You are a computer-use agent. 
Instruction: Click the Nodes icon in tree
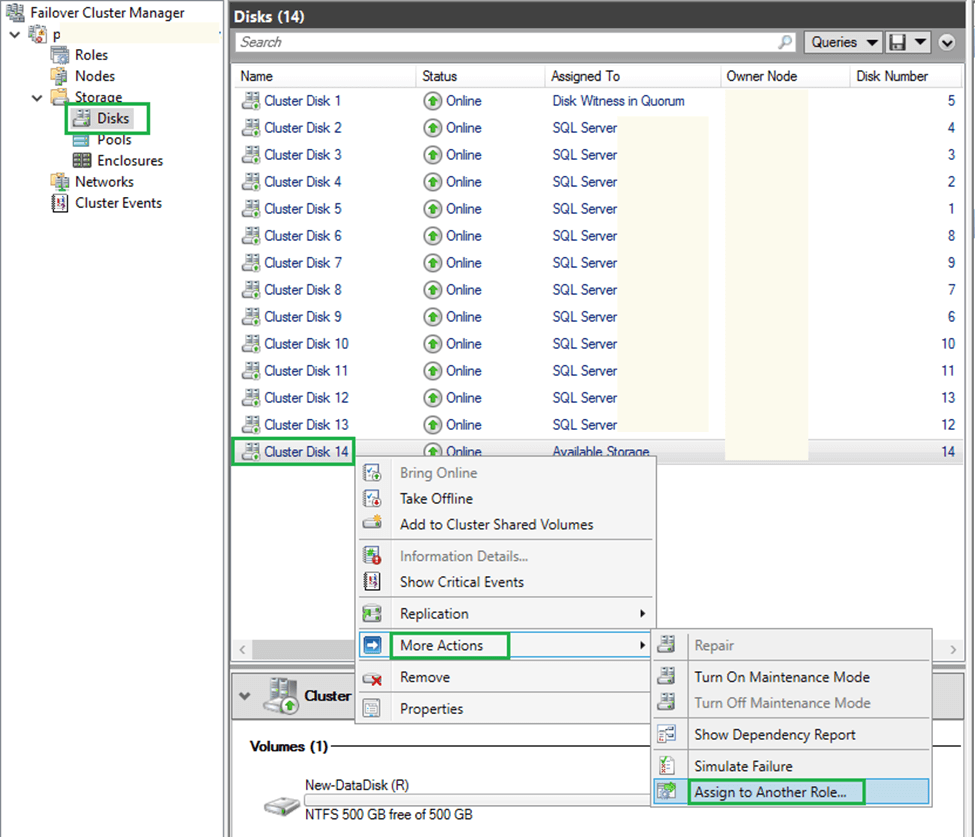click(60, 76)
